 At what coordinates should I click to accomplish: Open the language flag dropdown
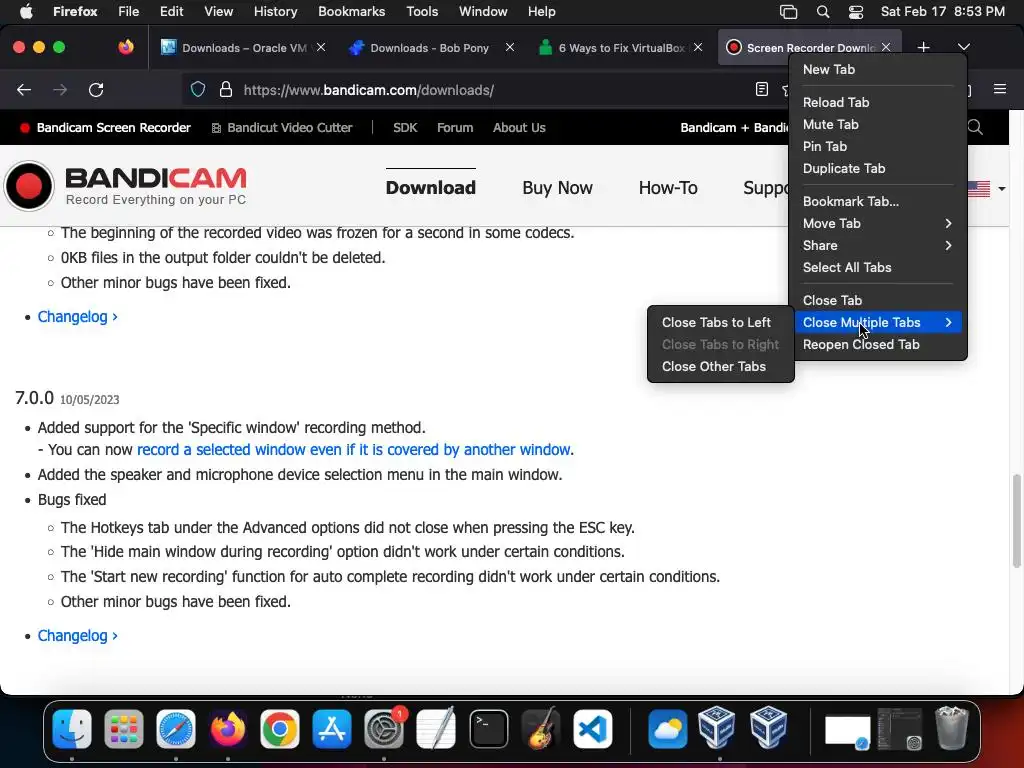pyautogui.click(x=987, y=188)
